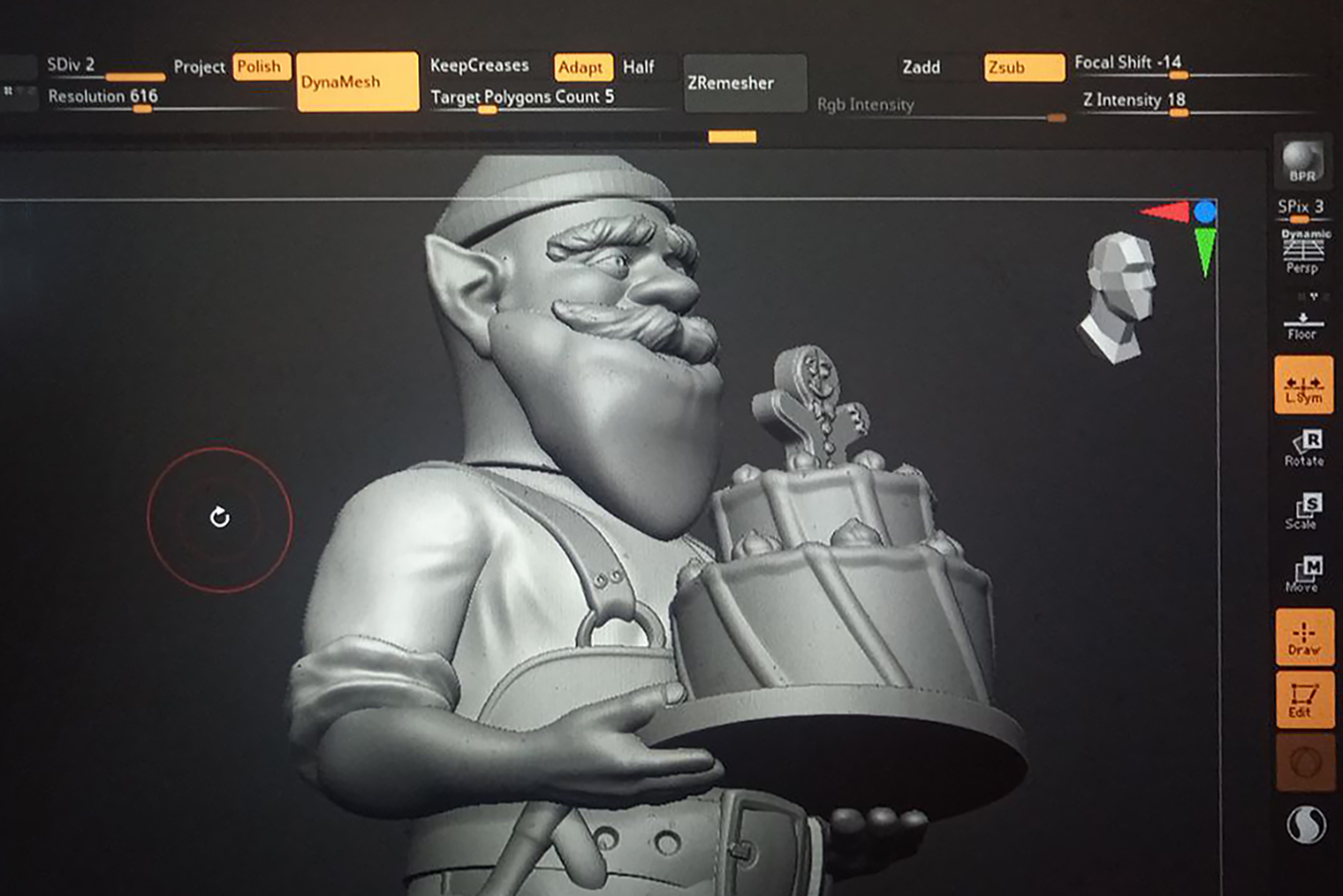Activate Draw mode

click(x=1304, y=637)
